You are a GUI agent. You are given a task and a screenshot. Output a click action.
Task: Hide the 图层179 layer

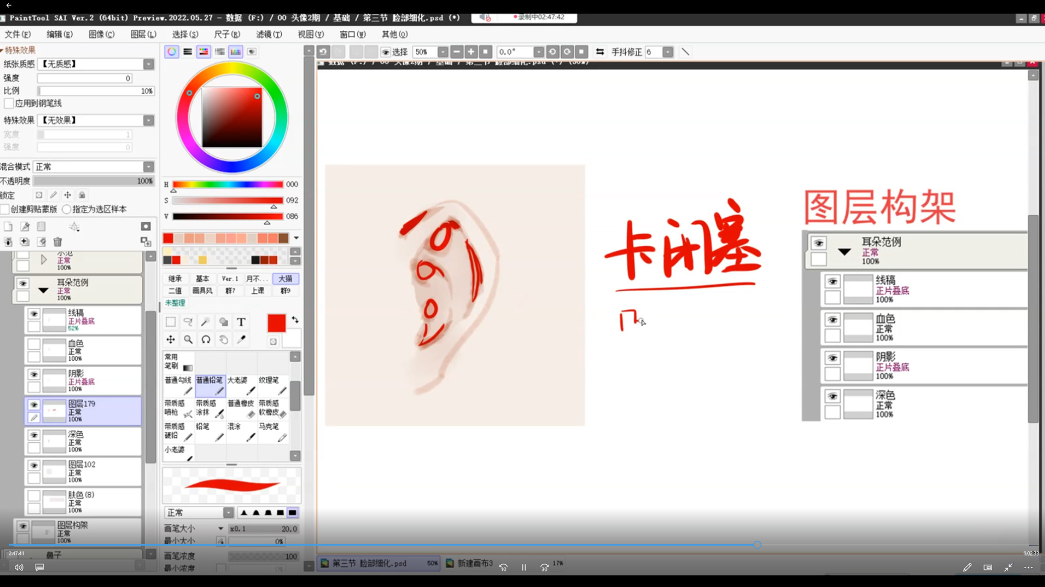(x=34, y=404)
